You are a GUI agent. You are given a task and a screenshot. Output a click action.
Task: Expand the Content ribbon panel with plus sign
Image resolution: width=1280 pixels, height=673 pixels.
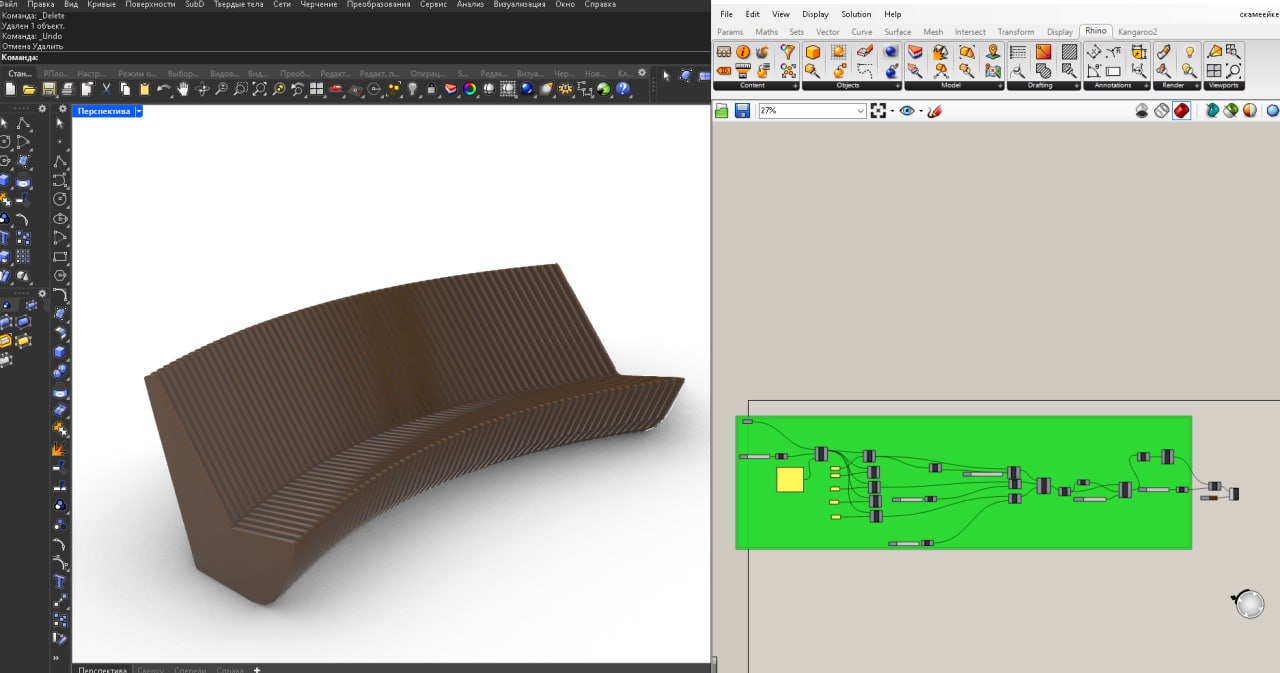796,86
